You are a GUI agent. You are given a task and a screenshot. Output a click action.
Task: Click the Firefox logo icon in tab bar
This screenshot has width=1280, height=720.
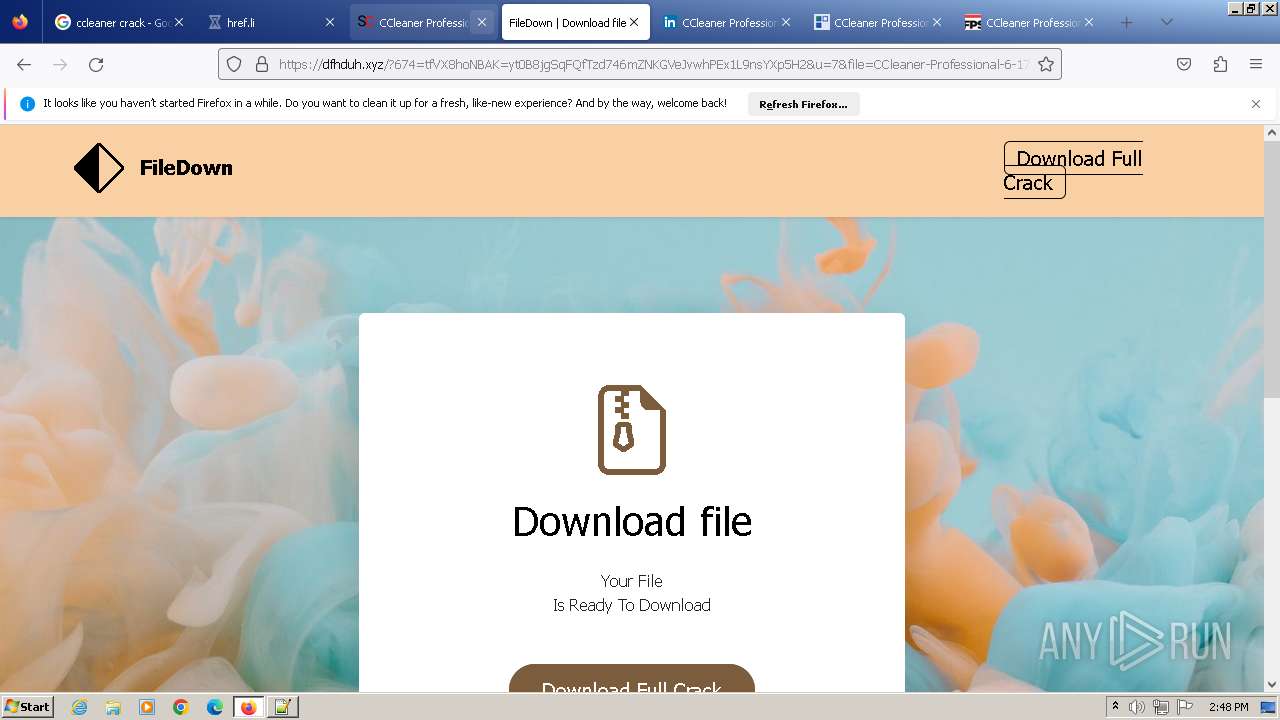[20, 22]
